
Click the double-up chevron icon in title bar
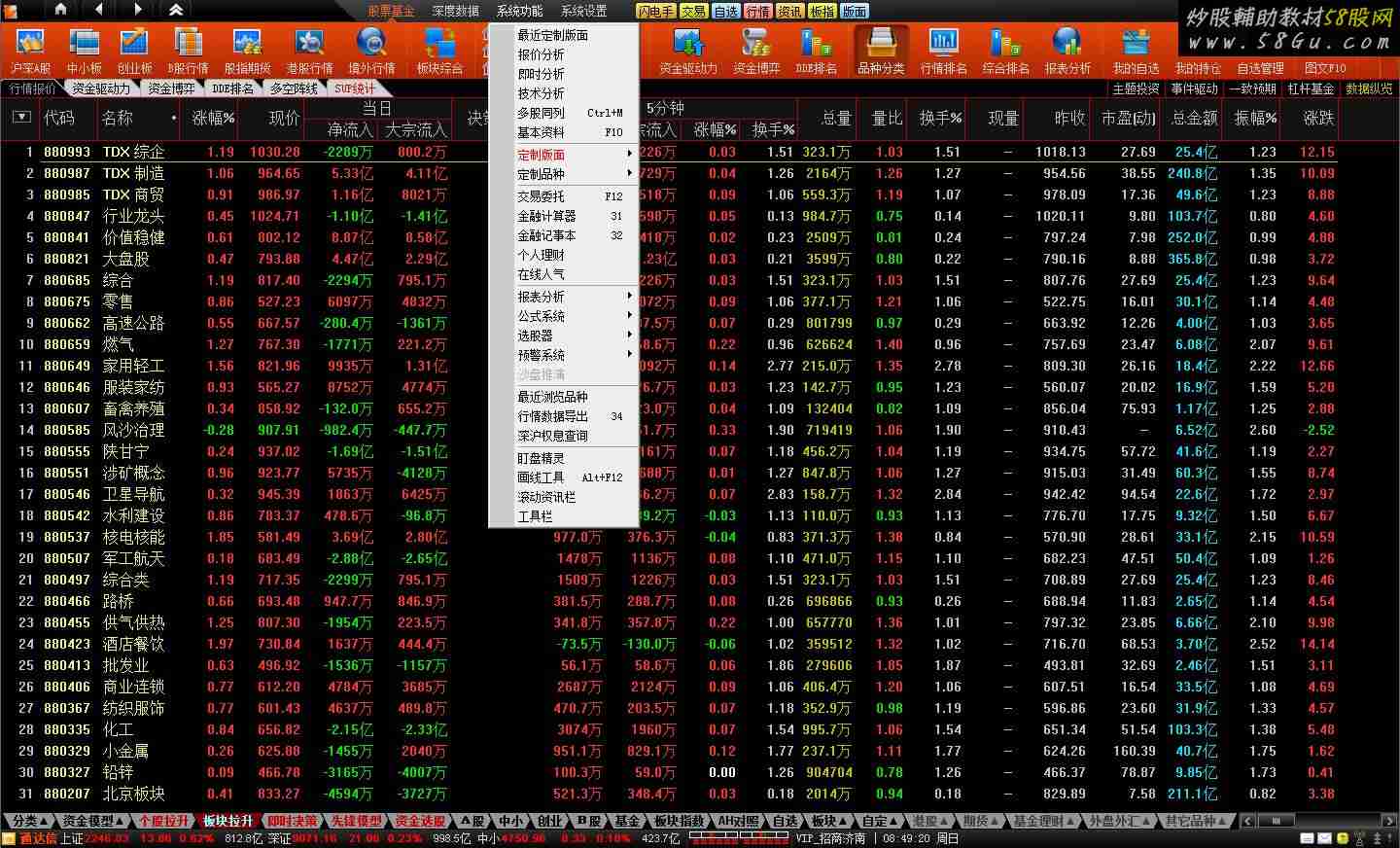click(176, 10)
